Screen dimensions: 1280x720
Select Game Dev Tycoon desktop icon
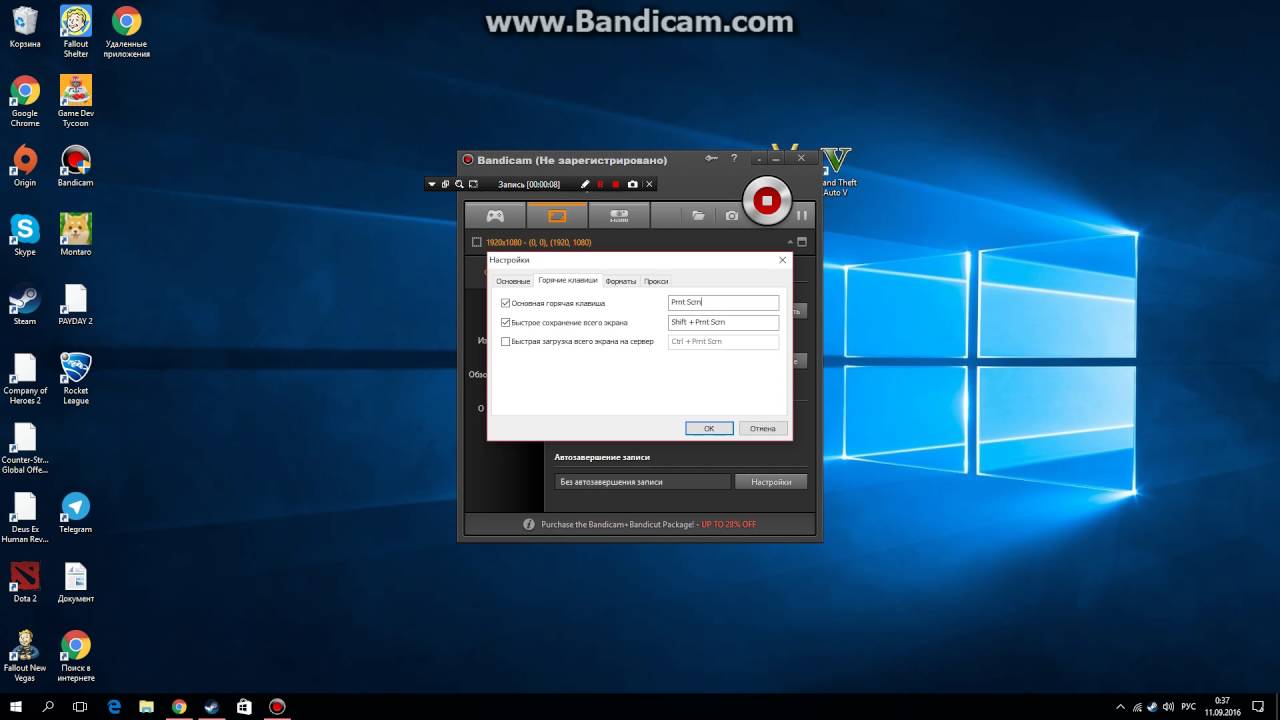tap(76, 100)
